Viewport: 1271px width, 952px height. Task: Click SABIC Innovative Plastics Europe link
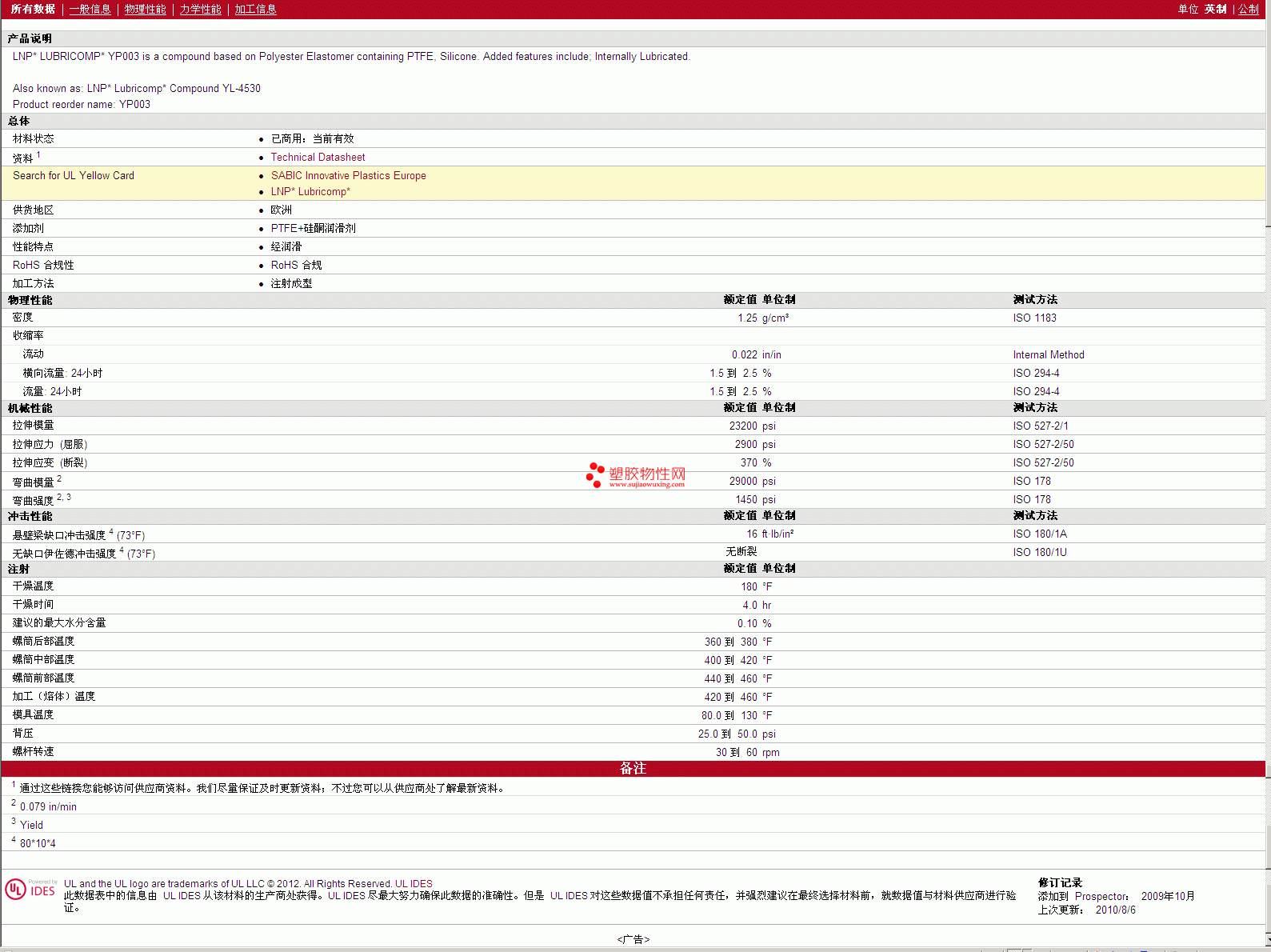[348, 176]
